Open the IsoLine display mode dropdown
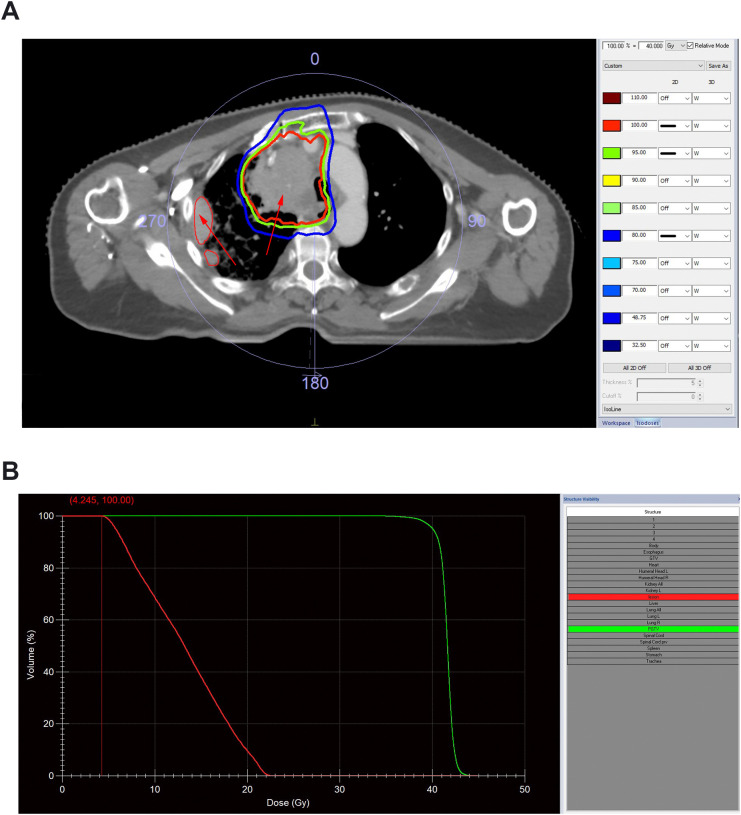 point(667,409)
